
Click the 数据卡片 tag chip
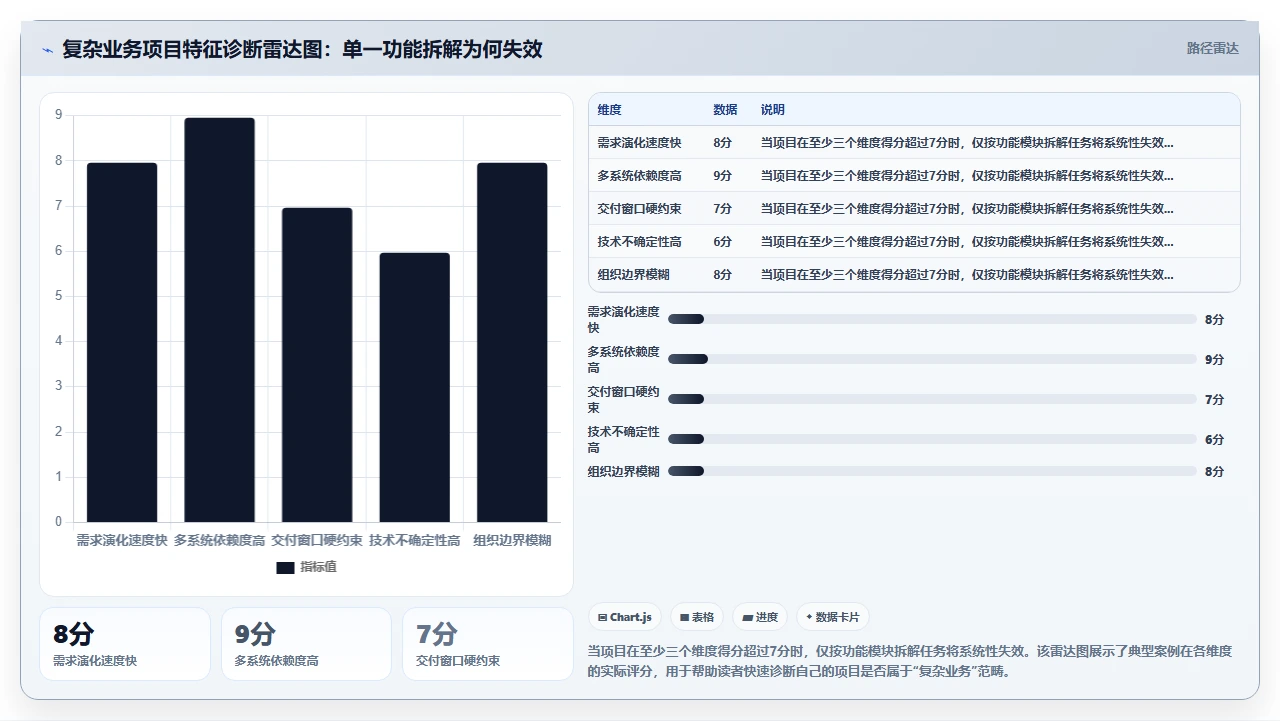[x=833, y=617]
